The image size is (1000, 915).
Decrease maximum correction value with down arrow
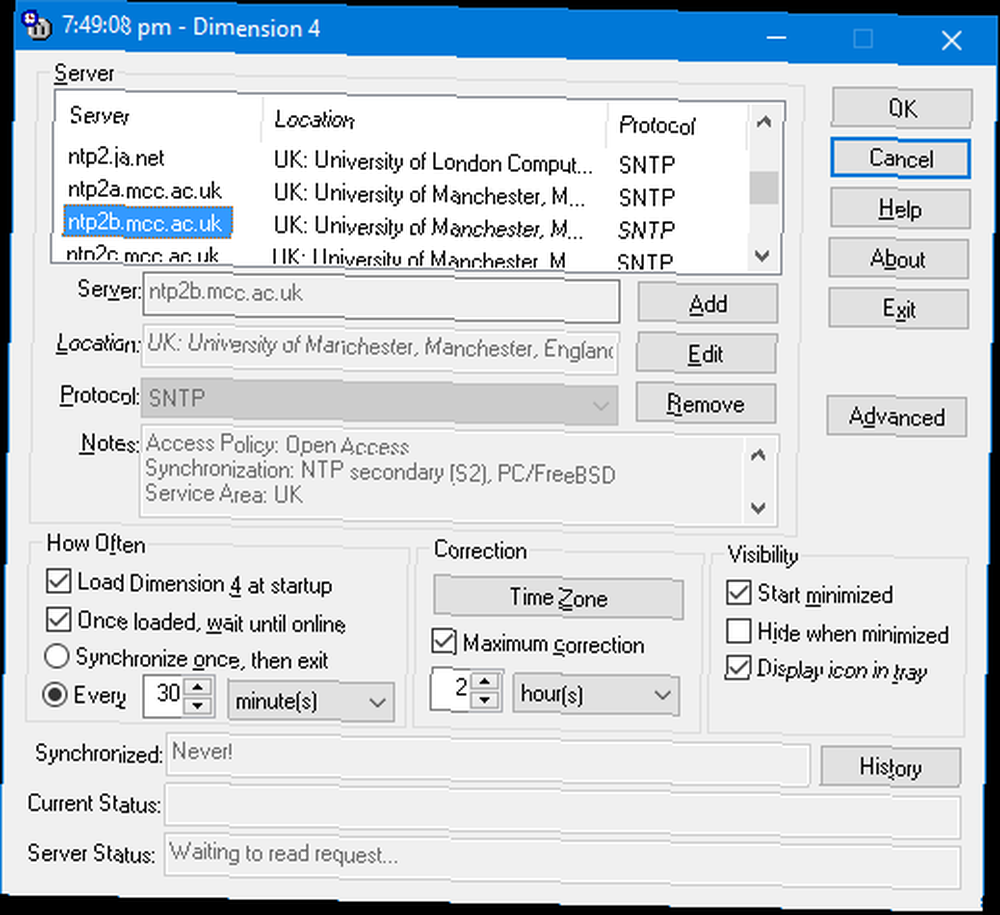[x=485, y=699]
